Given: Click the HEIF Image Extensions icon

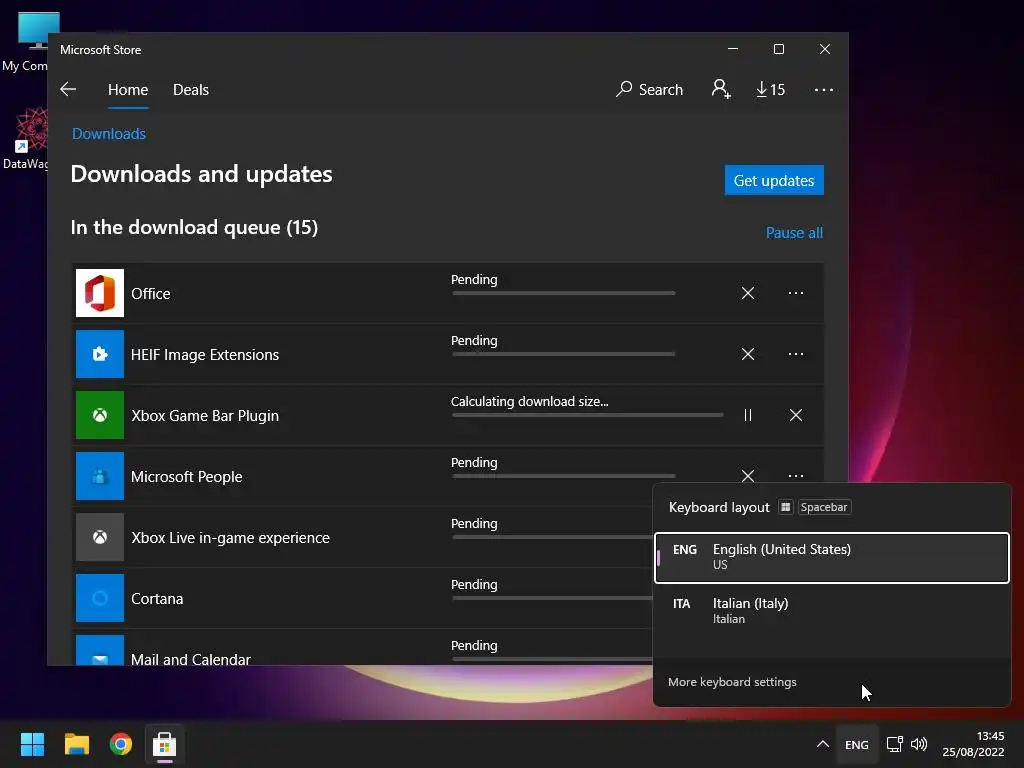Looking at the screenshot, I should coord(100,354).
